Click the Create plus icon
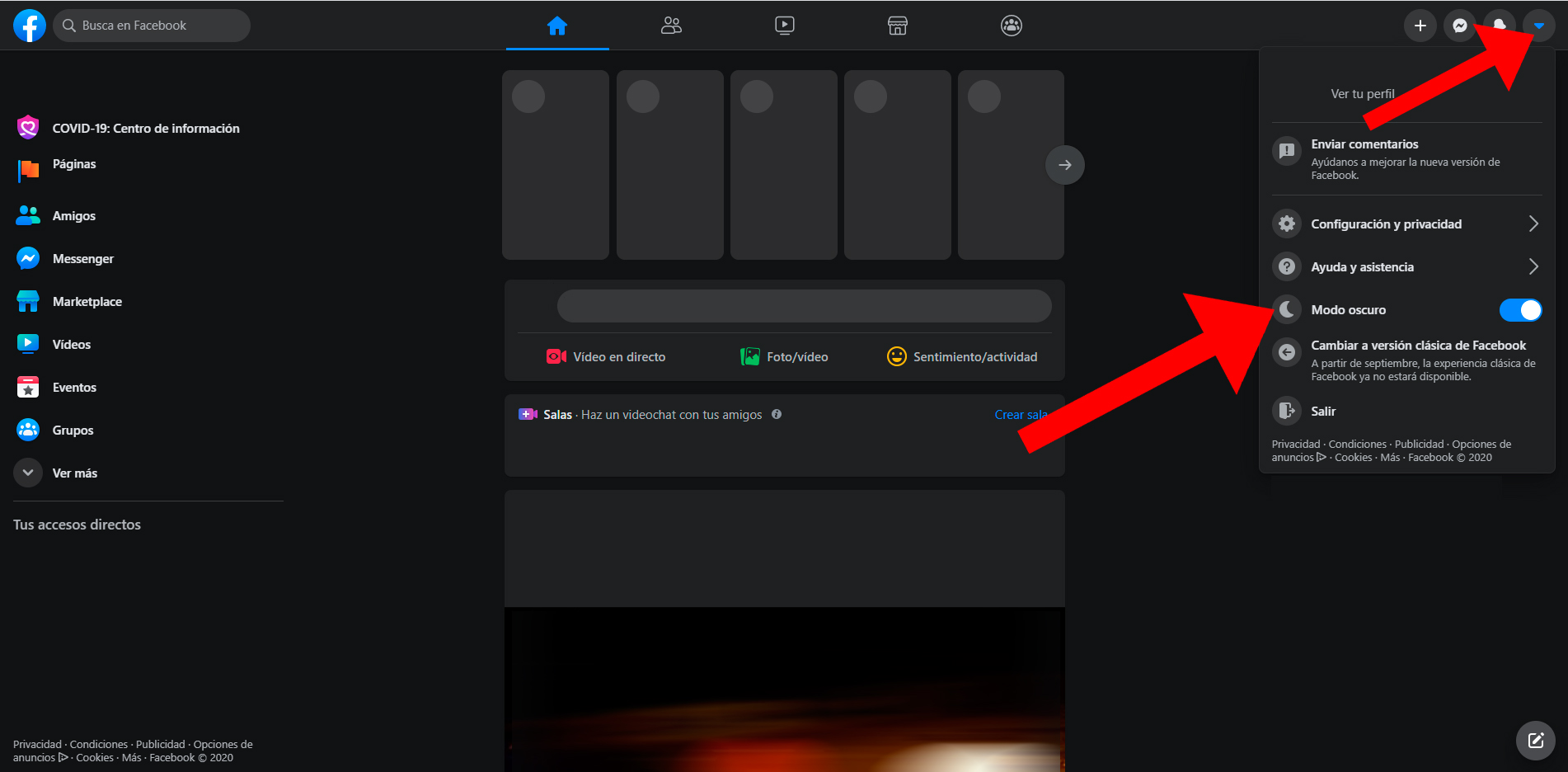 (x=1420, y=25)
